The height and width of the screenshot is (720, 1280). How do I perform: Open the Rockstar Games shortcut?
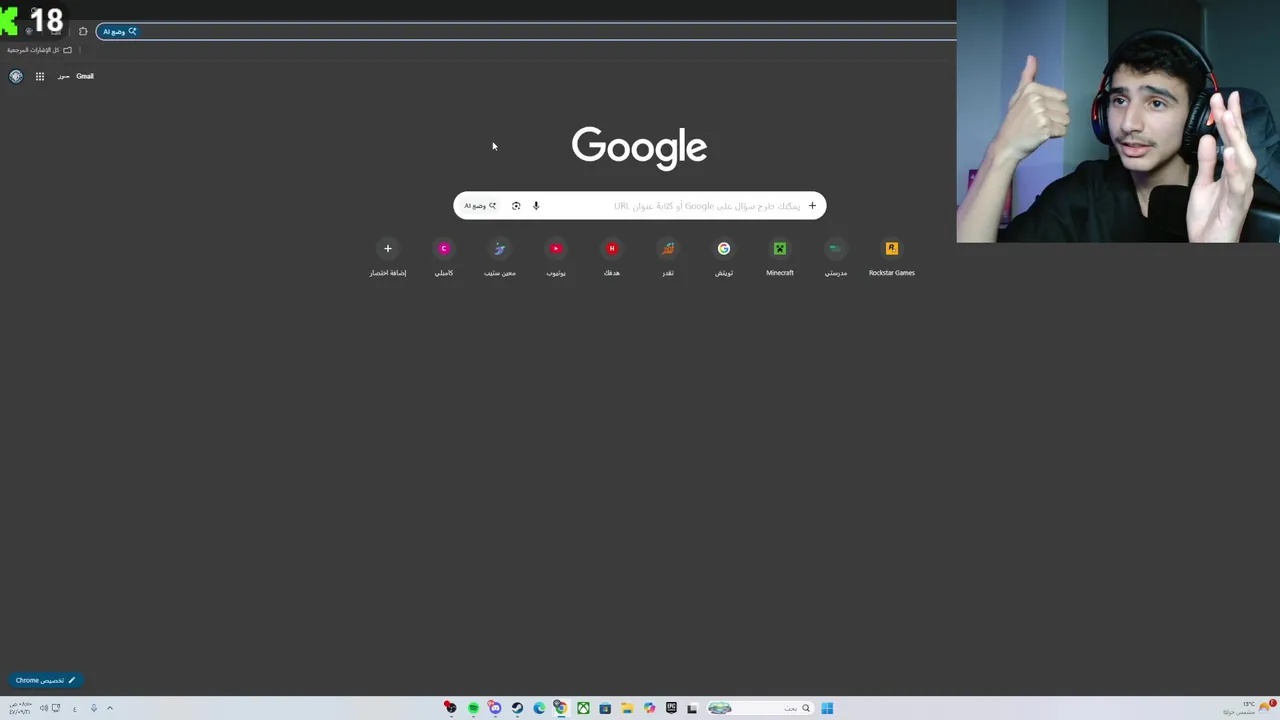click(x=892, y=257)
